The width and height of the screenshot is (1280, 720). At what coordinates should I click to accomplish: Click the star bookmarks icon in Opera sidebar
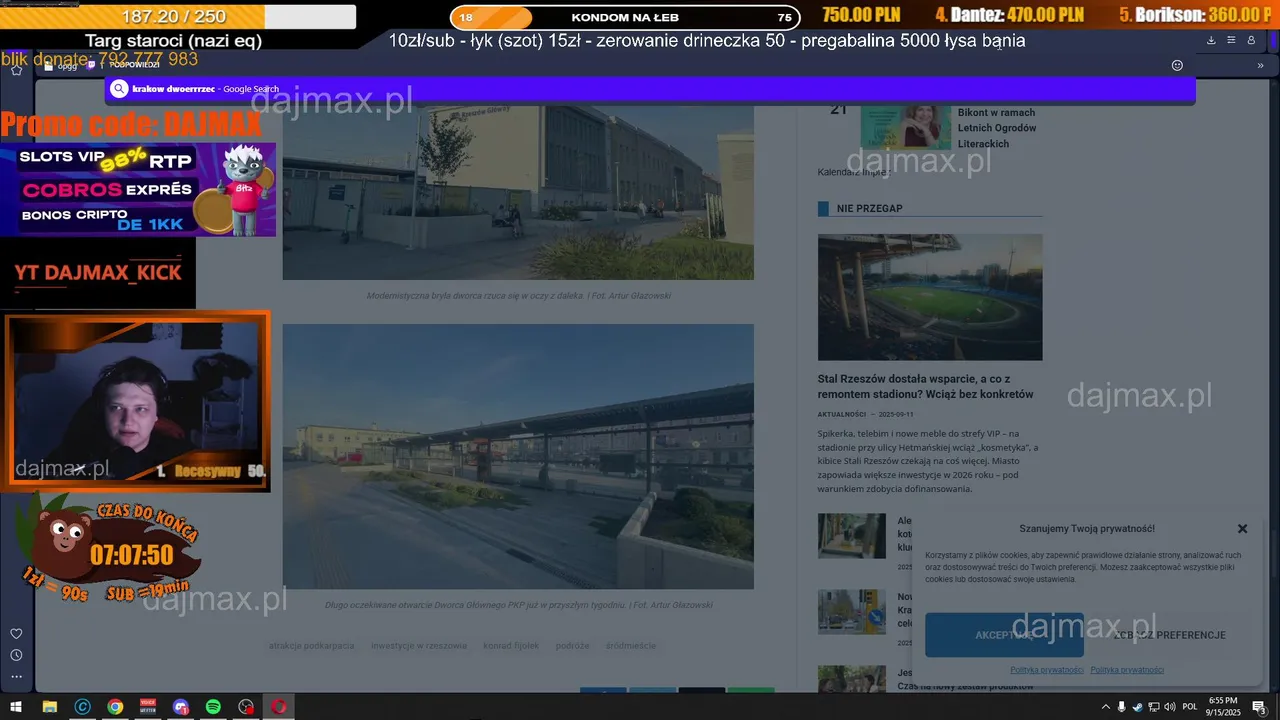pos(16,70)
